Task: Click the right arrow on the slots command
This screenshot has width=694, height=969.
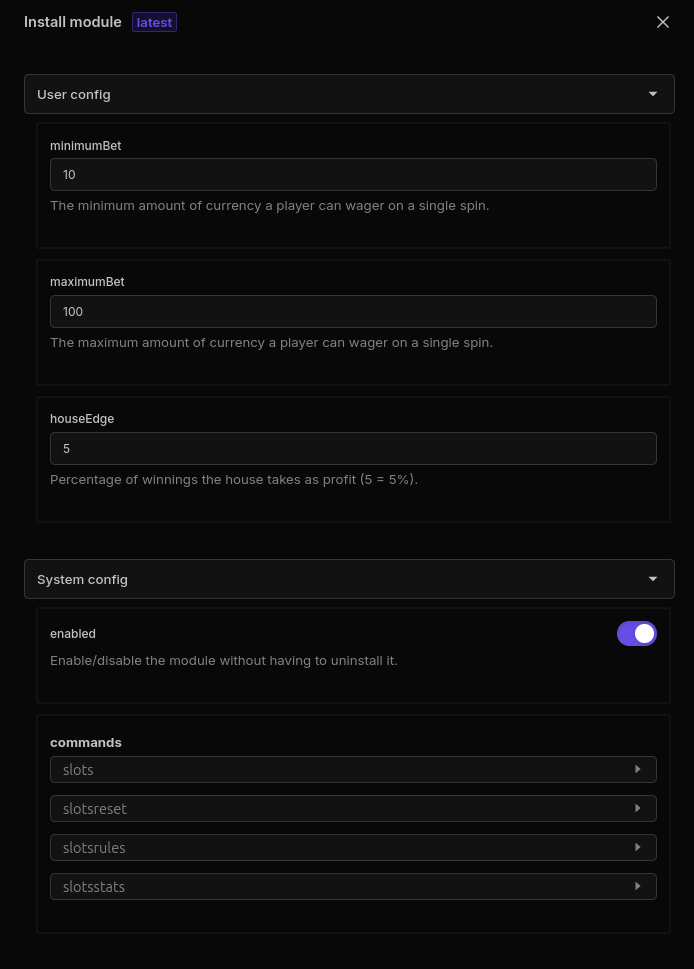Action: (x=638, y=769)
